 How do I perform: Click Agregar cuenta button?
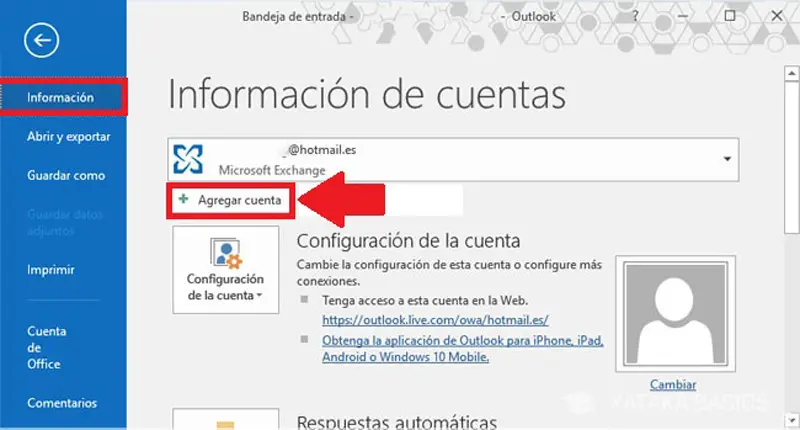(x=231, y=200)
